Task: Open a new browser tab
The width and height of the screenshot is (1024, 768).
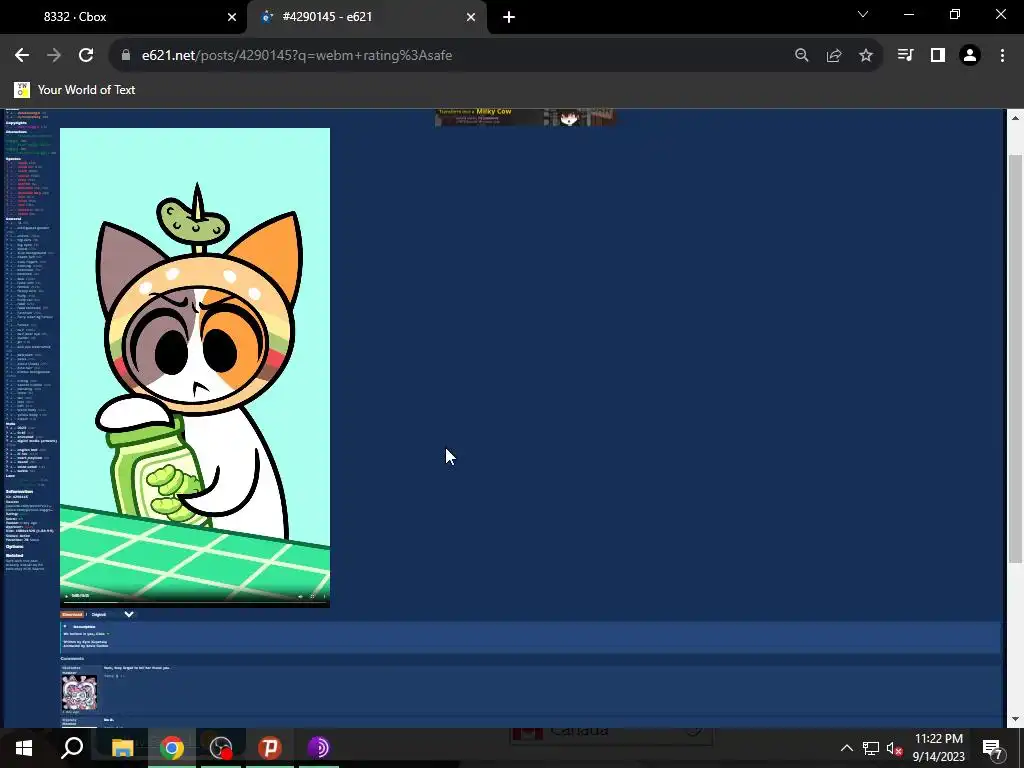Action: click(509, 18)
